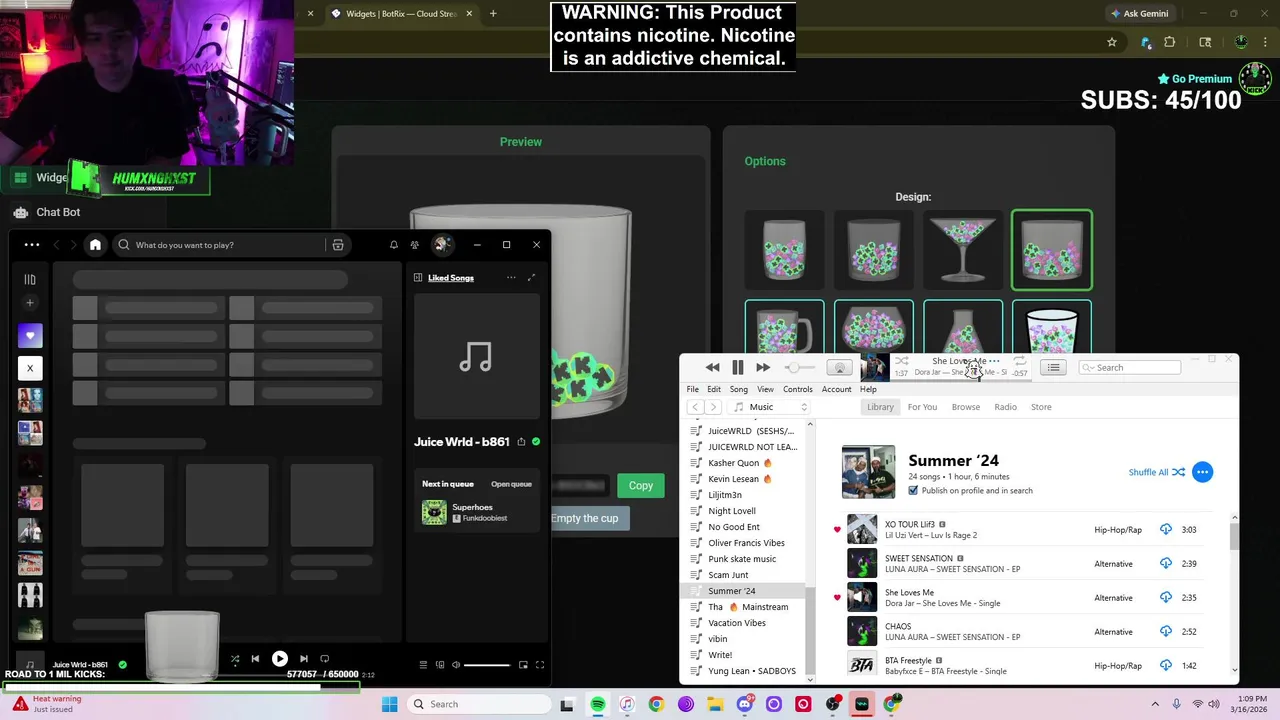The height and width of the screenshot is (720, 1280).
Task: Select the martini glass cup design
Action: point(963,250)
